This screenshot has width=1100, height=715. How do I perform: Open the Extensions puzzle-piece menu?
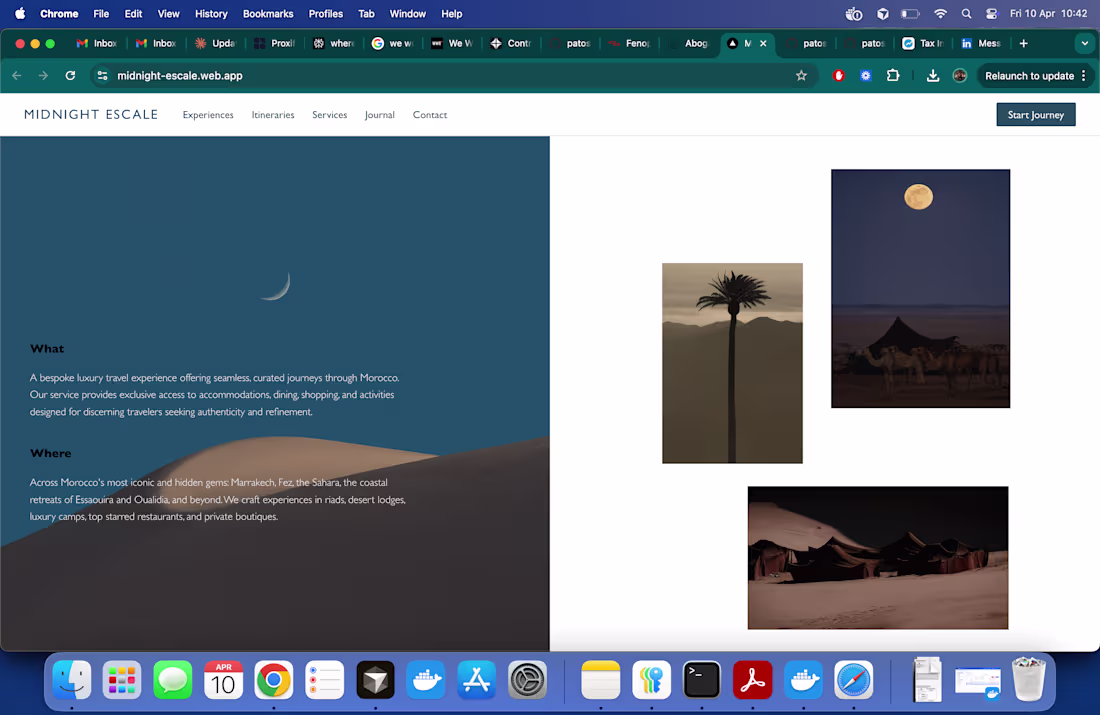(893, 75)
